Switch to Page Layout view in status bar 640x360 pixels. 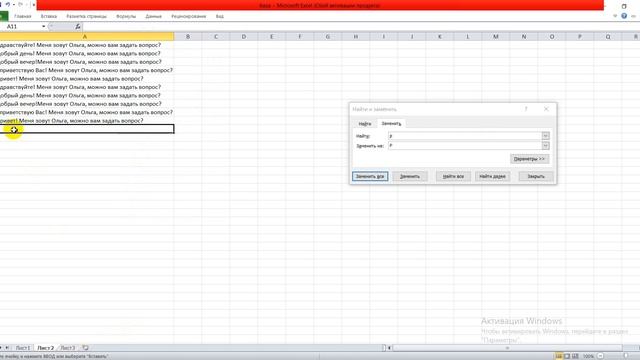click(567, 356)
